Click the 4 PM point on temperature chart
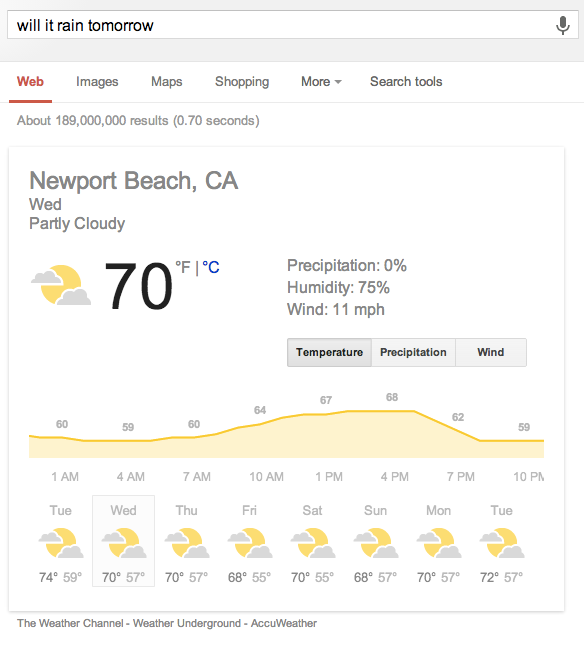This screenshot has width=584, height=646. [x=394, y=411]
